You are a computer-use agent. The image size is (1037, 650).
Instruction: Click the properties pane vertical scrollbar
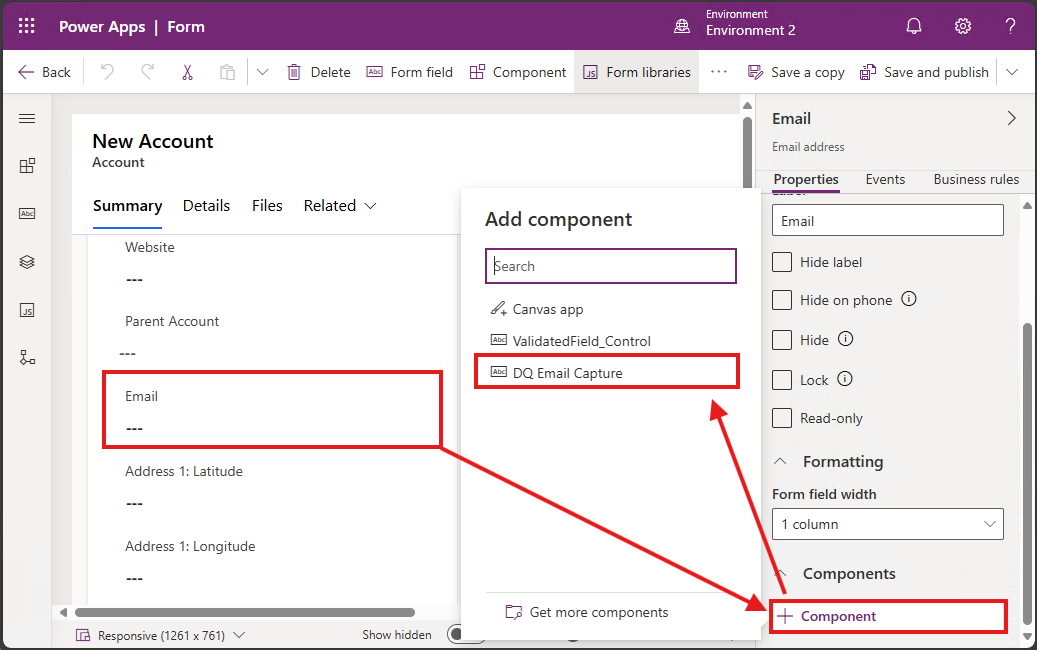click(1026, 473)
